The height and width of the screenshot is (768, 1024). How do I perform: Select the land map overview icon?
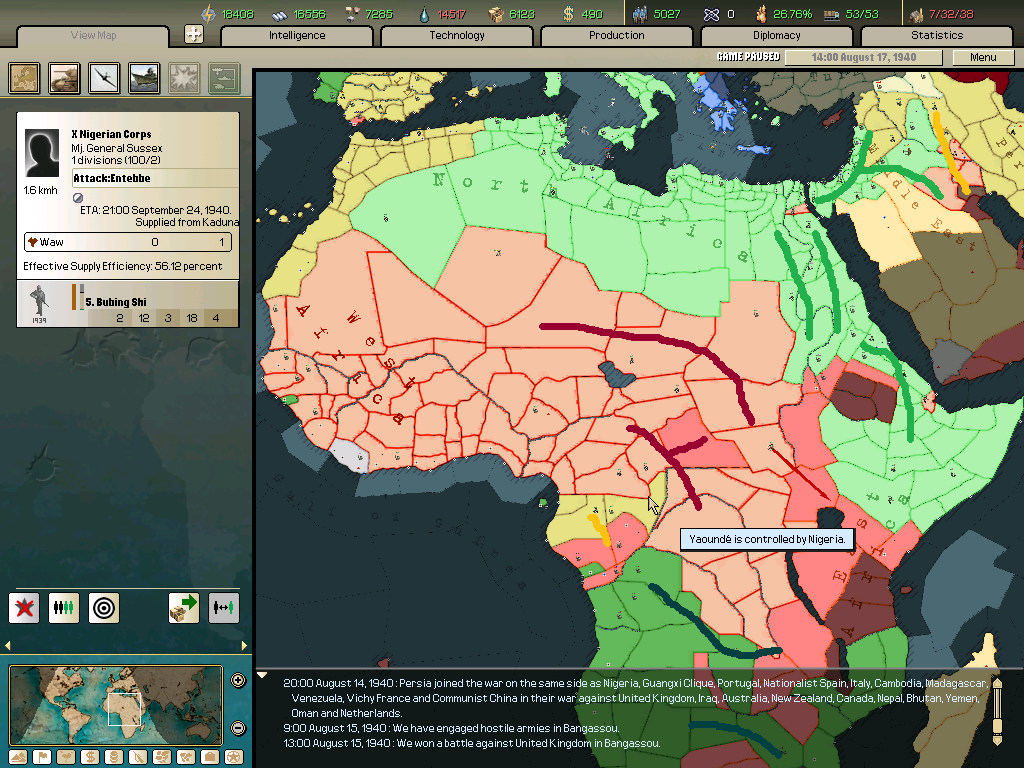coord(24,78)
